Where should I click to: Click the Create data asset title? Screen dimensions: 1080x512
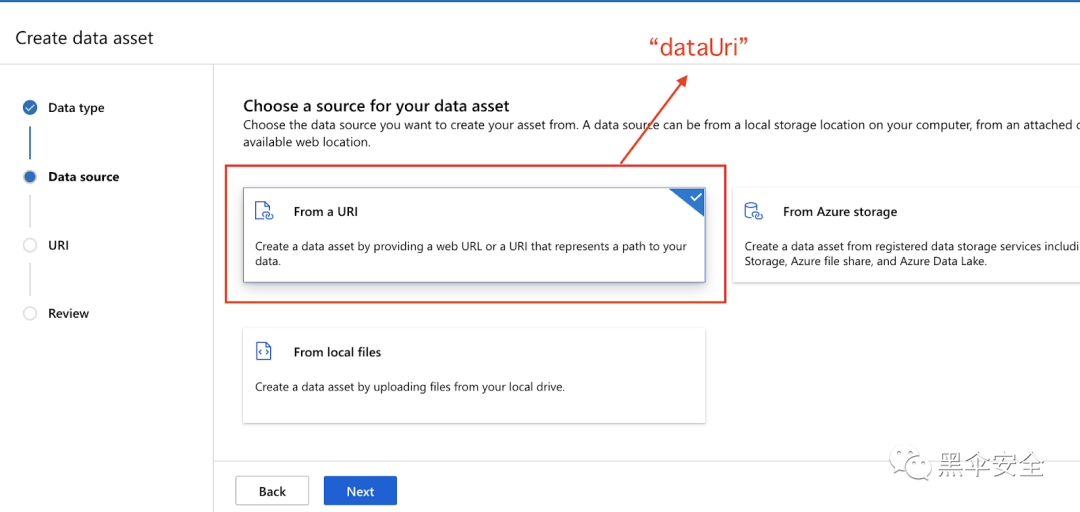point(84,37)
